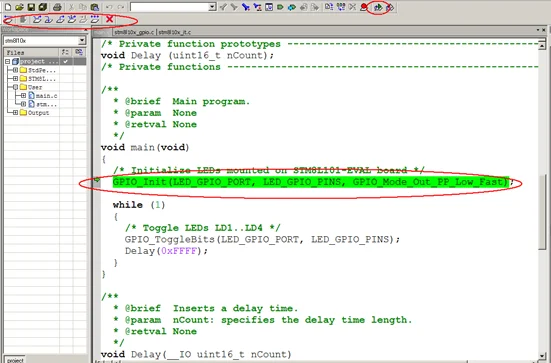This screenshot has width=551, height=363.
Task: Open the editor window list arrow
Action: pos(538,30)
